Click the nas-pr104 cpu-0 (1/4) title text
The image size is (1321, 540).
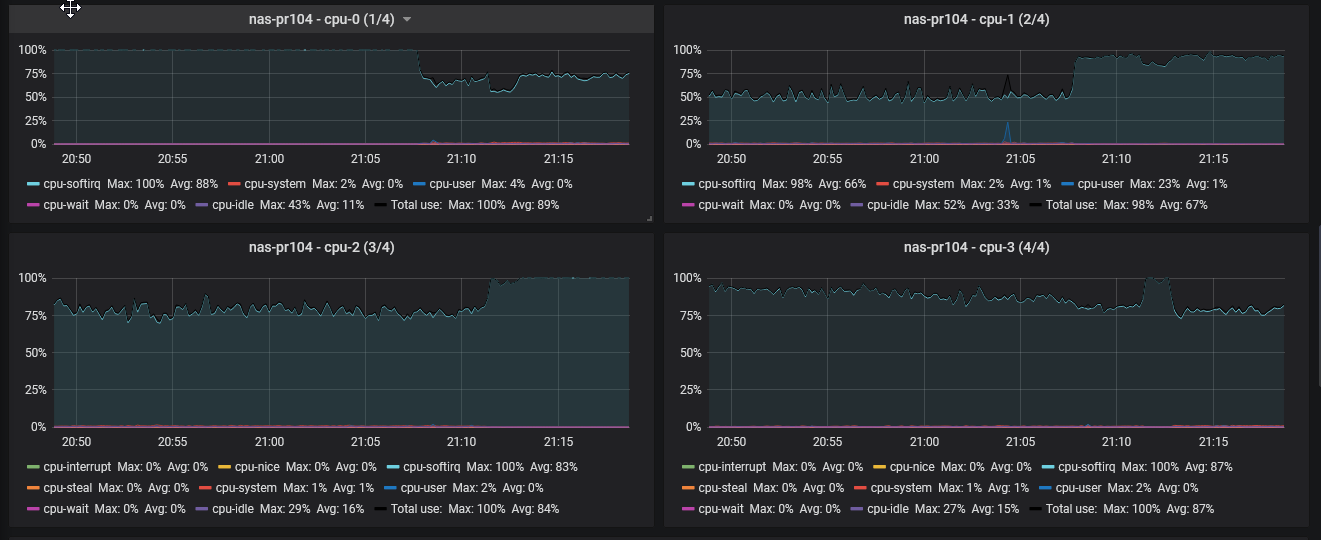pyautogui.click(x=323, y=19)
